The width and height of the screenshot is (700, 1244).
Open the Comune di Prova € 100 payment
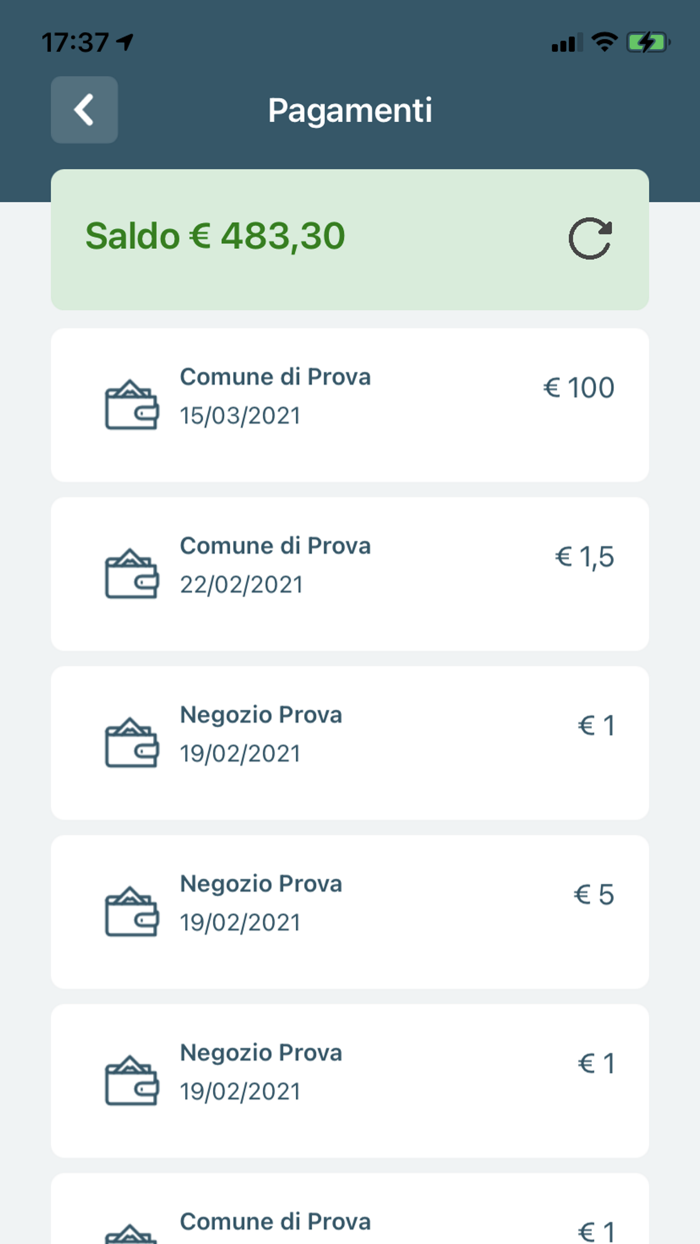pos(350,405)
